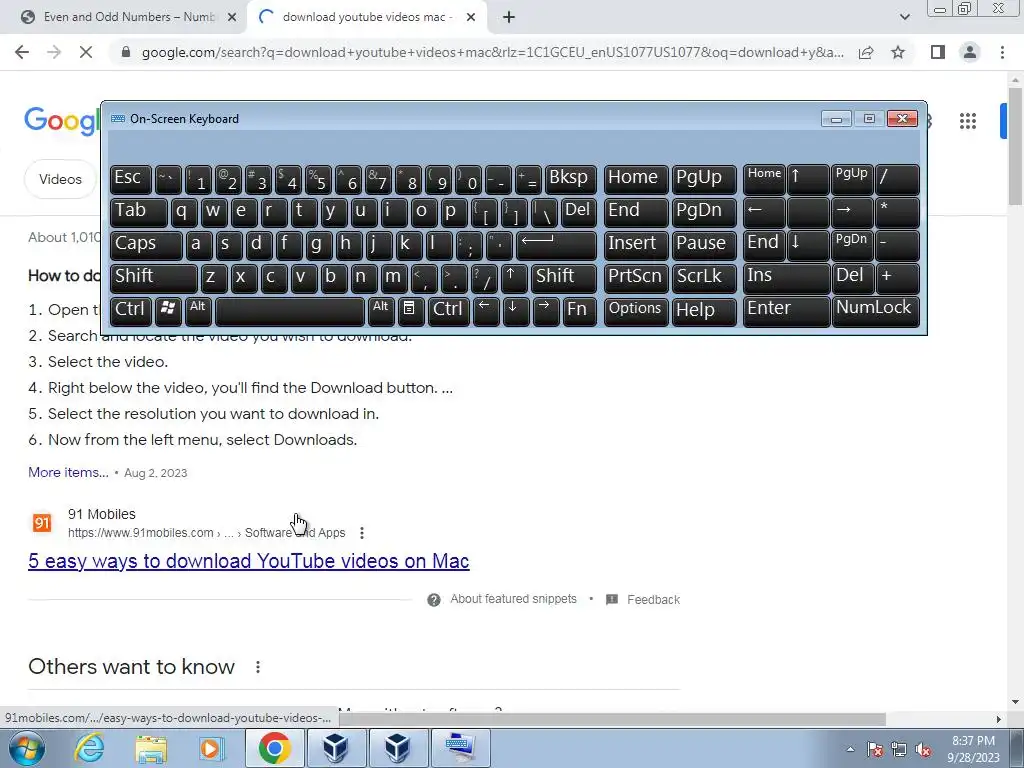Viewport: 1024px width, 768px height.
Task: Open the Windows Start button
Action: (27, 748)
